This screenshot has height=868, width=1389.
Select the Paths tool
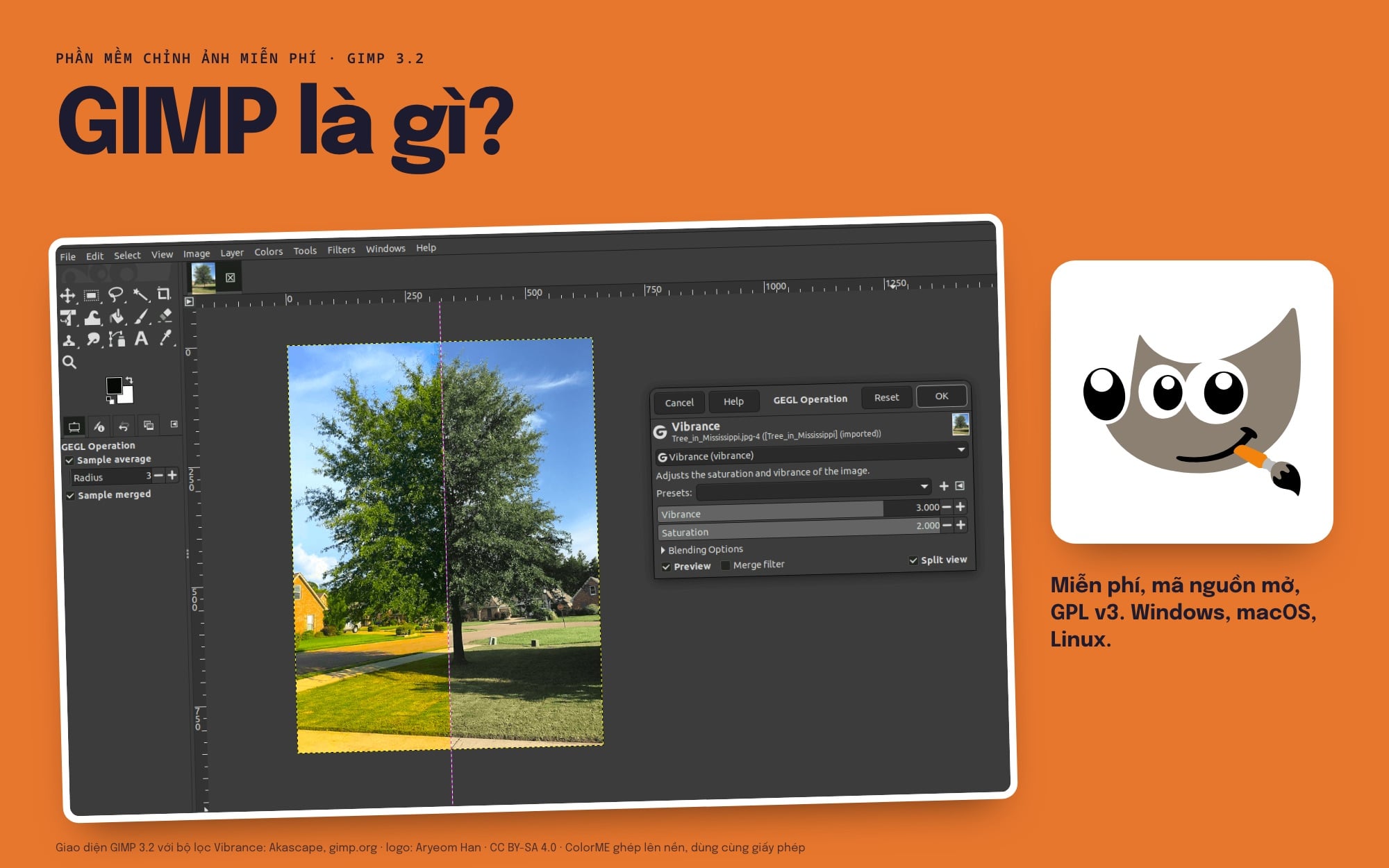[x=117, y=339]
